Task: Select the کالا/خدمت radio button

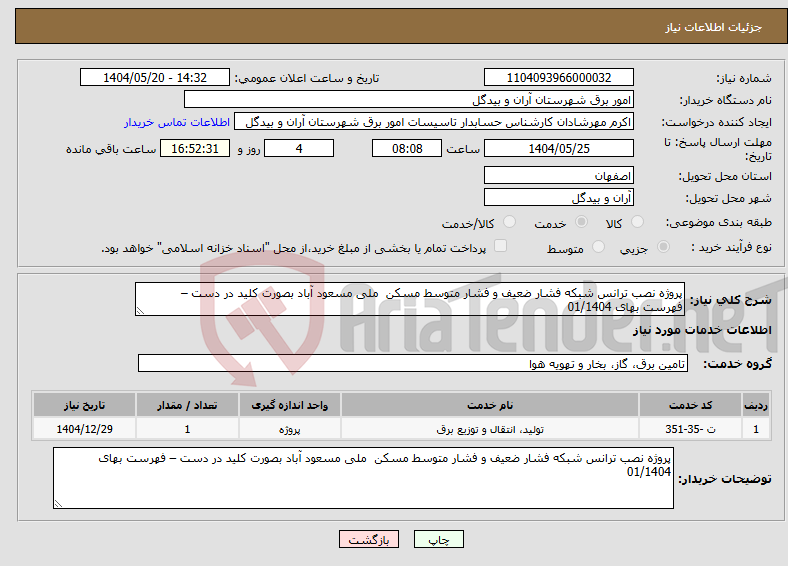Action: [509, 222]
